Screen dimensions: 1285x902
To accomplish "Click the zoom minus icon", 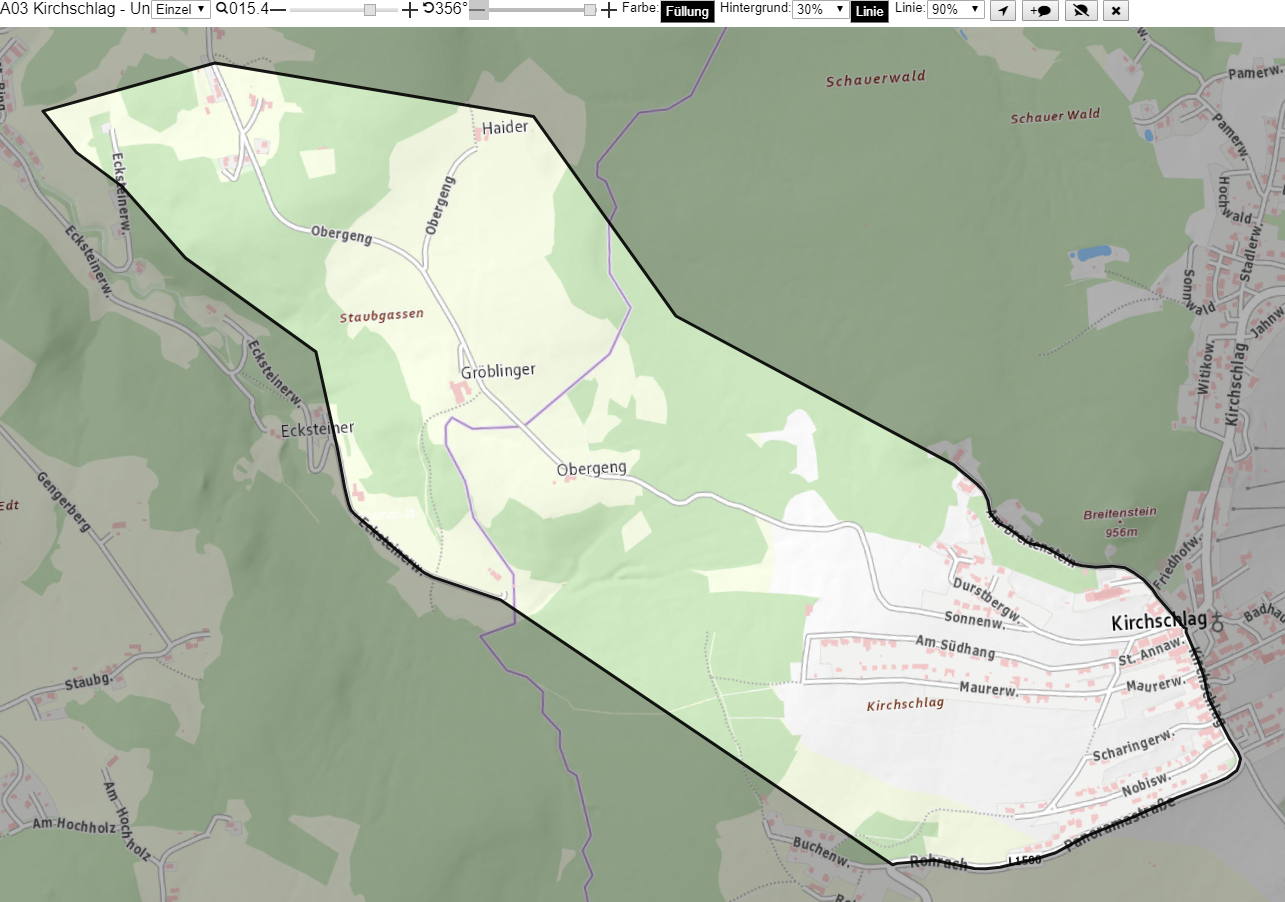I will tap(278, 10).
